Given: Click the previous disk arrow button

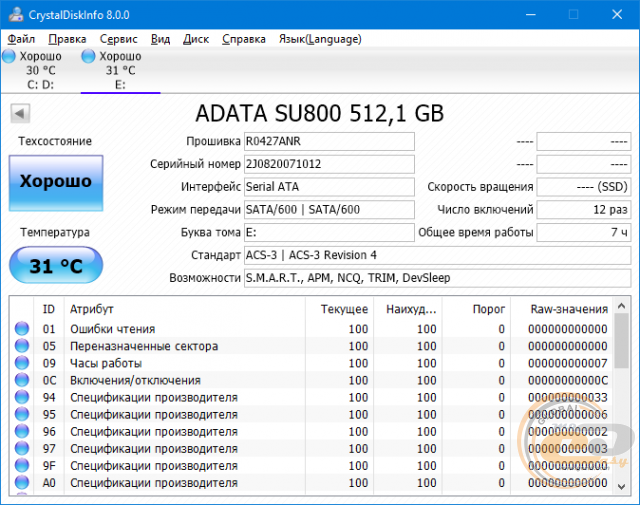Looking at the screenshot, I should tap(20, 113).
